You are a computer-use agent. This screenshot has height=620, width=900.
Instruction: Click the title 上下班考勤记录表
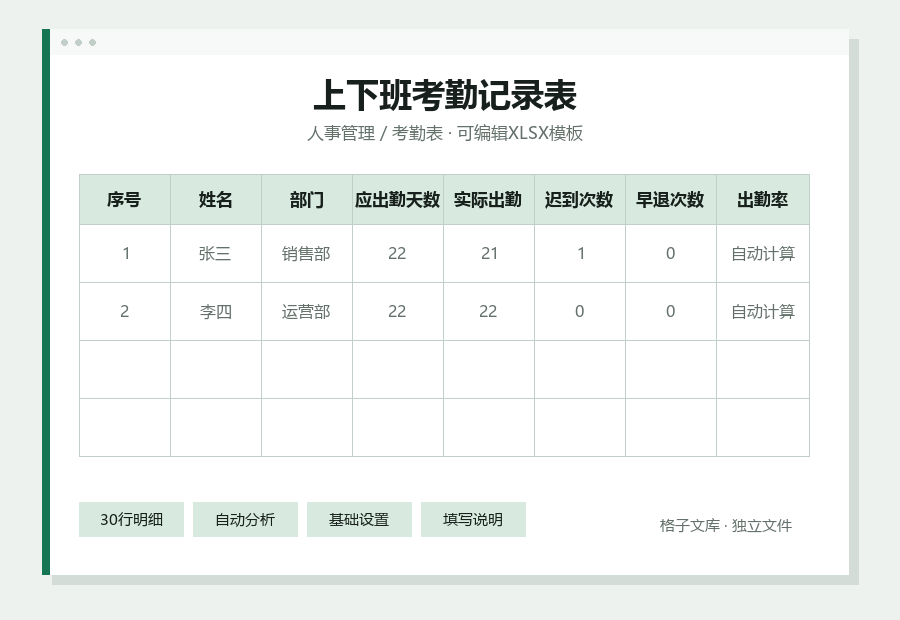coord(445,95)
